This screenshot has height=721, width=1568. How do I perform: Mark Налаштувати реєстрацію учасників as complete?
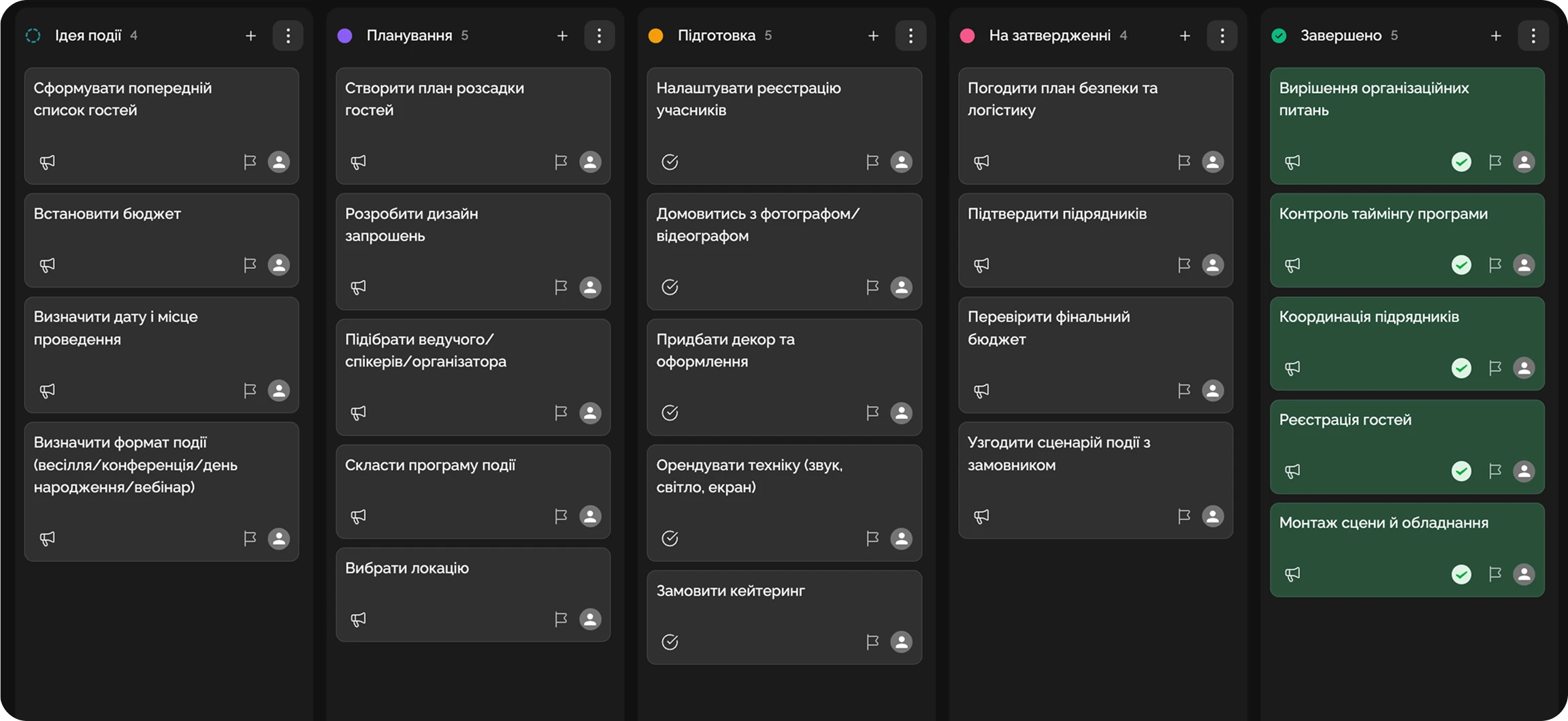tap(670, 162)
